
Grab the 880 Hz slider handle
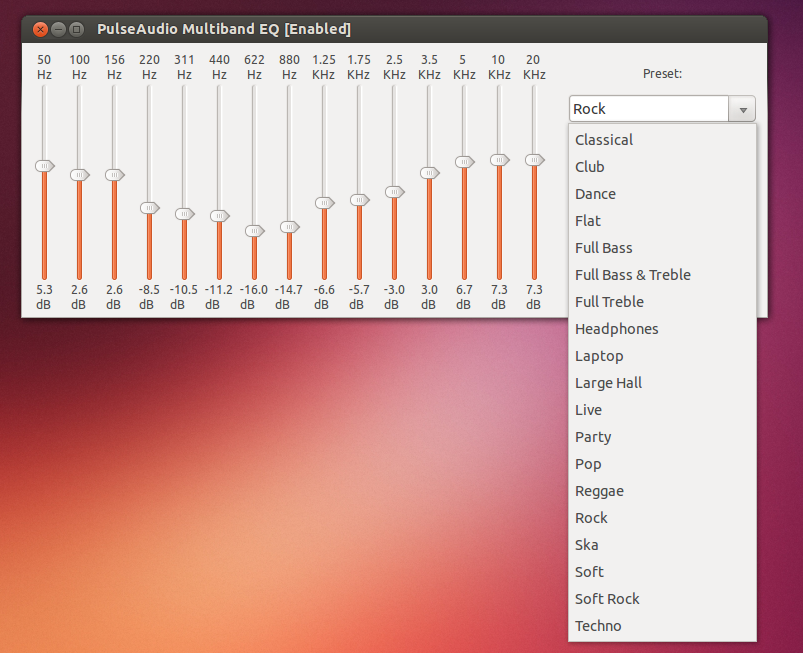click(289, 228)
